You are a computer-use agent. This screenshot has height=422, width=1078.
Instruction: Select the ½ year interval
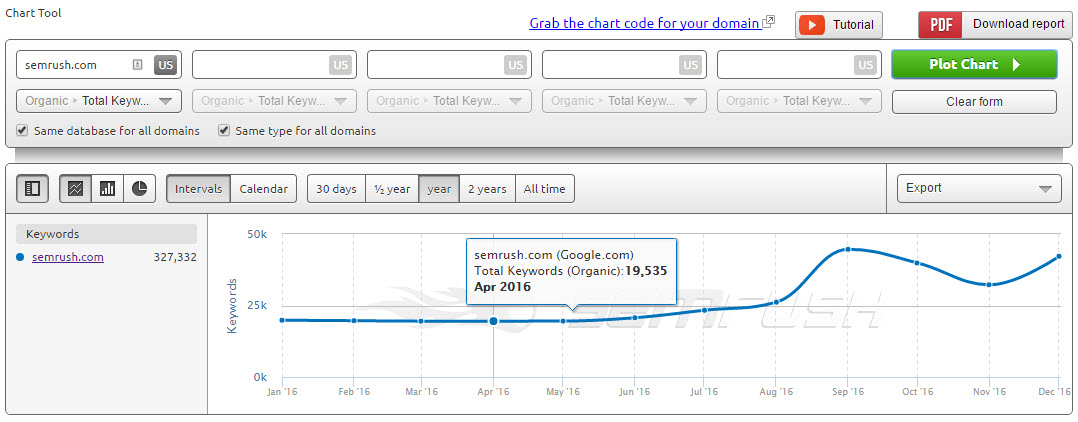(x=392, y=189)
